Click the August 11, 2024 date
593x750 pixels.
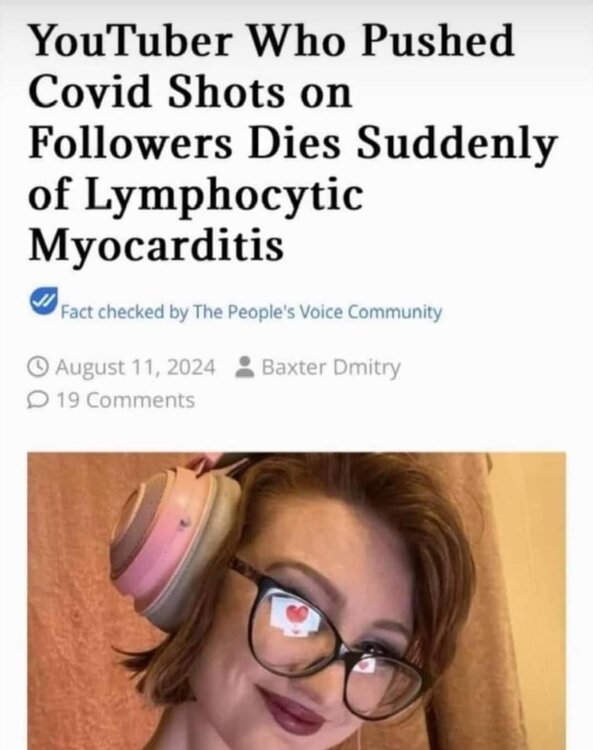click(x=136, y=367)
